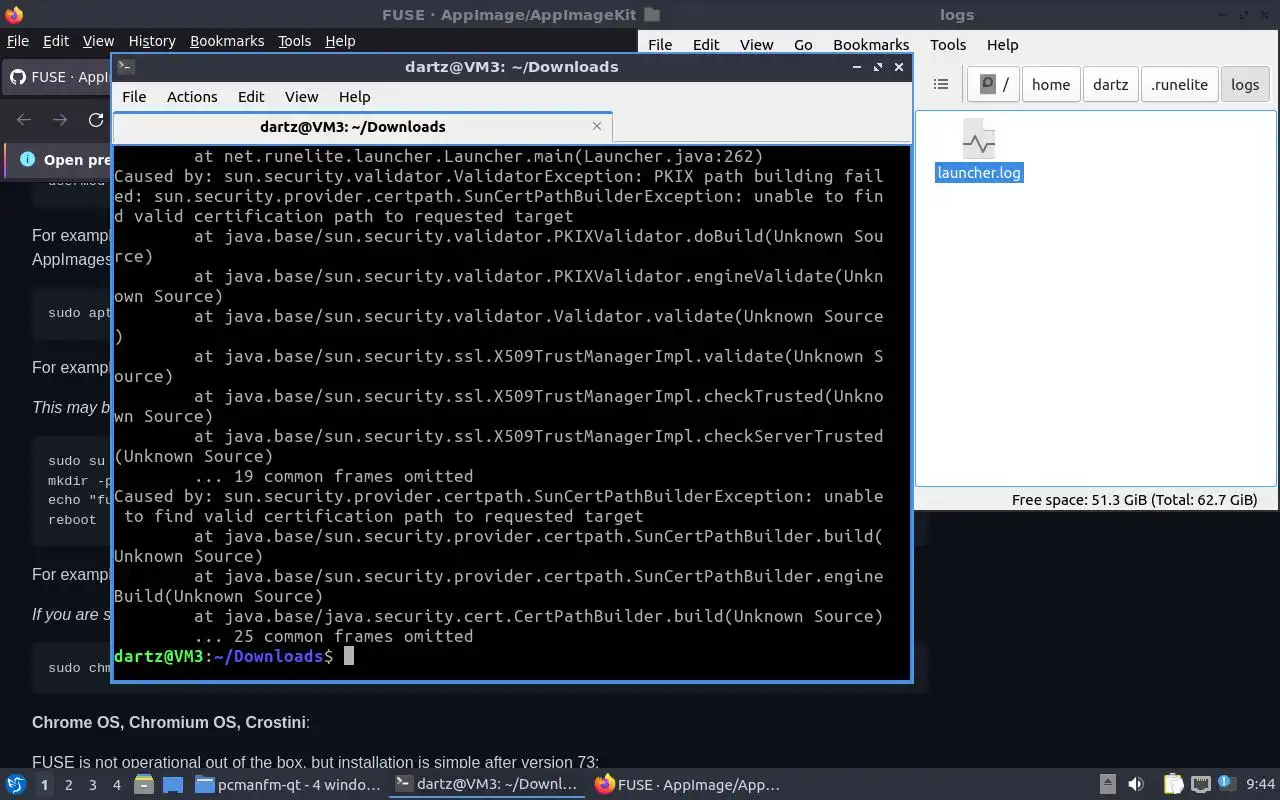This screenshot has width=1280, height=800.
Task: Select the root folder path button
Action: pos(994,85)
